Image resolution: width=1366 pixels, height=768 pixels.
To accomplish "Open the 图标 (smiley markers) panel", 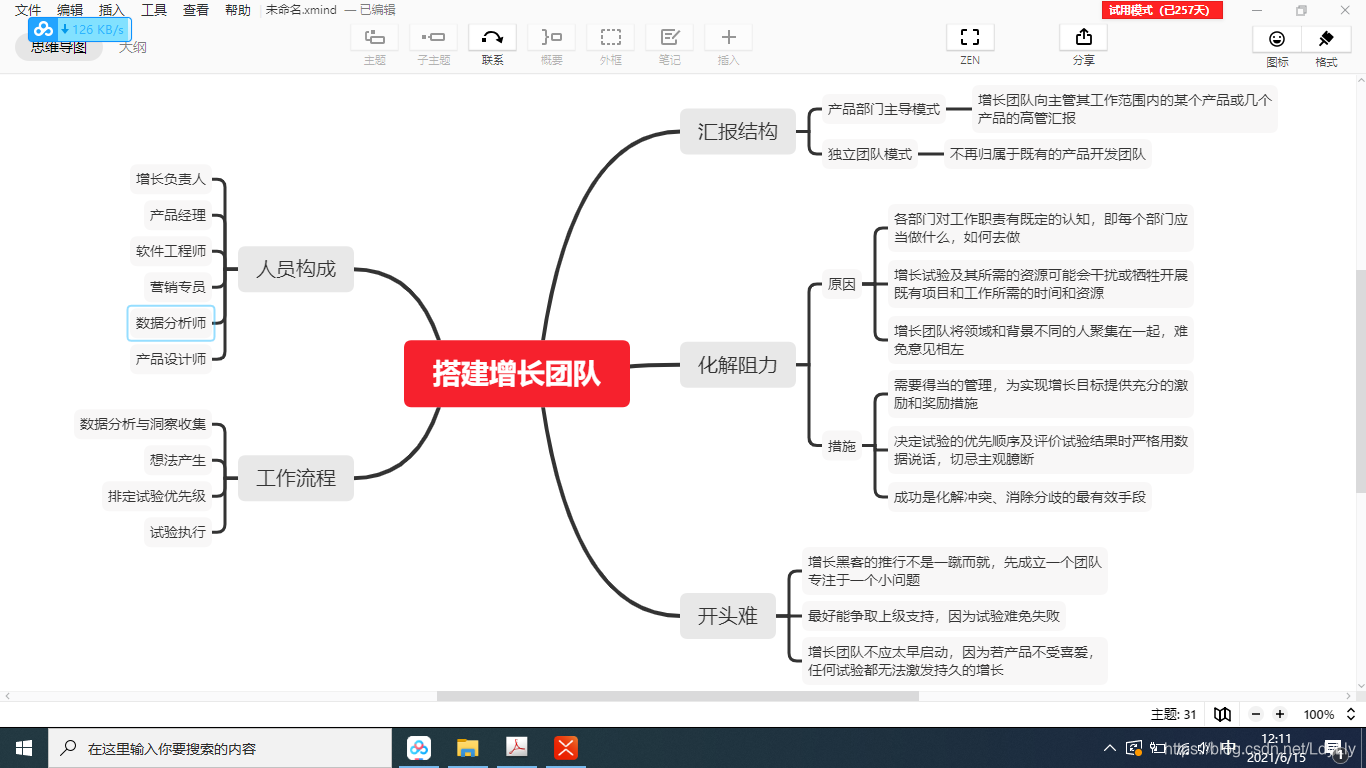I will click(x=1277, y=39).
